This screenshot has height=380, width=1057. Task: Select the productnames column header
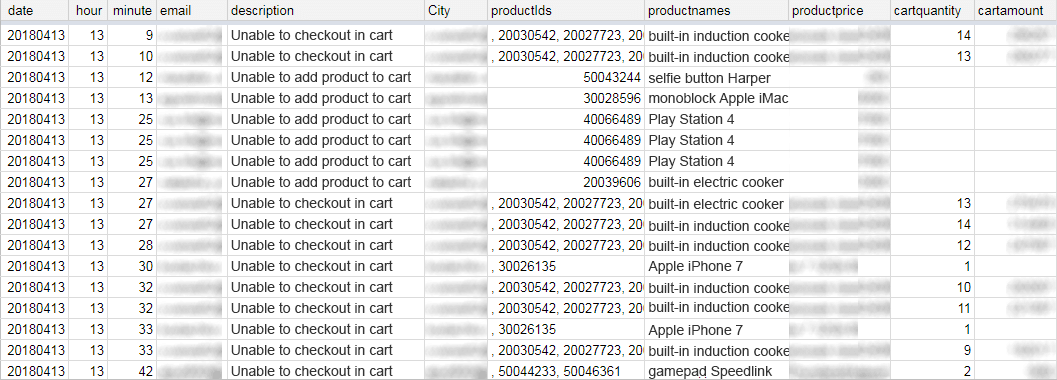[716, 11]
